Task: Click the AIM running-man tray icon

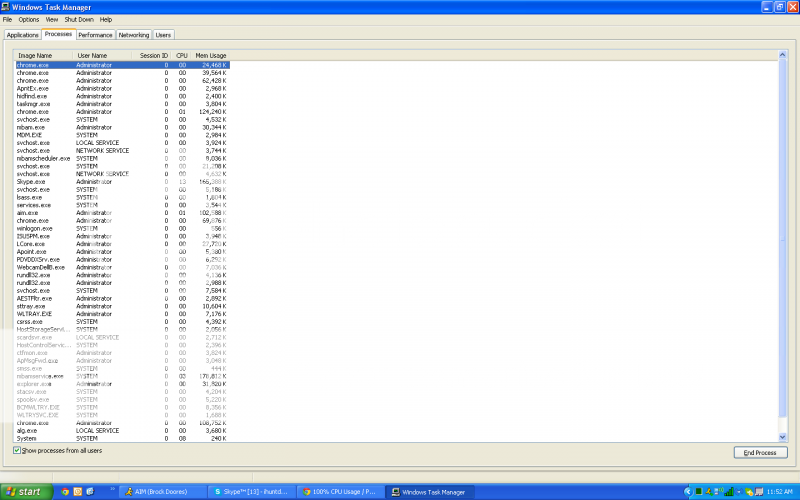Action: pyautogui.click(x=709, y=492)
